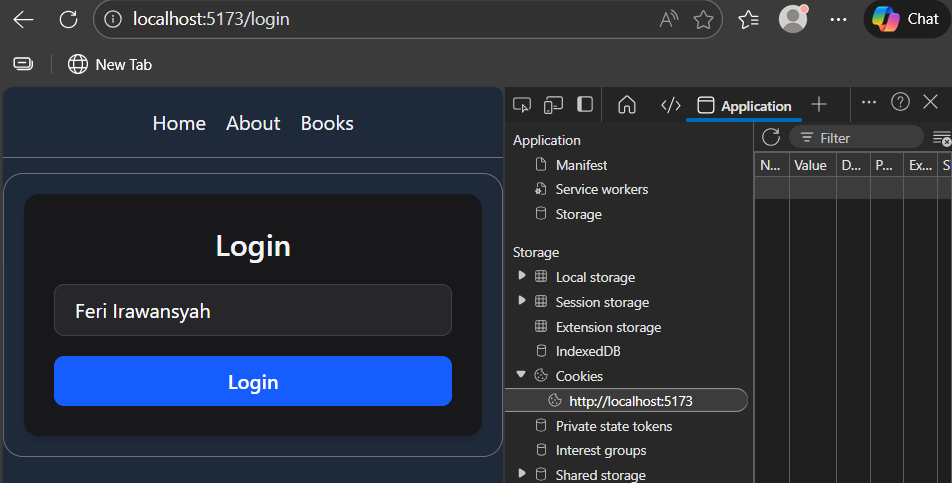
Task: Click the username field with Feri Irawansyah
Action: (253, 311)
